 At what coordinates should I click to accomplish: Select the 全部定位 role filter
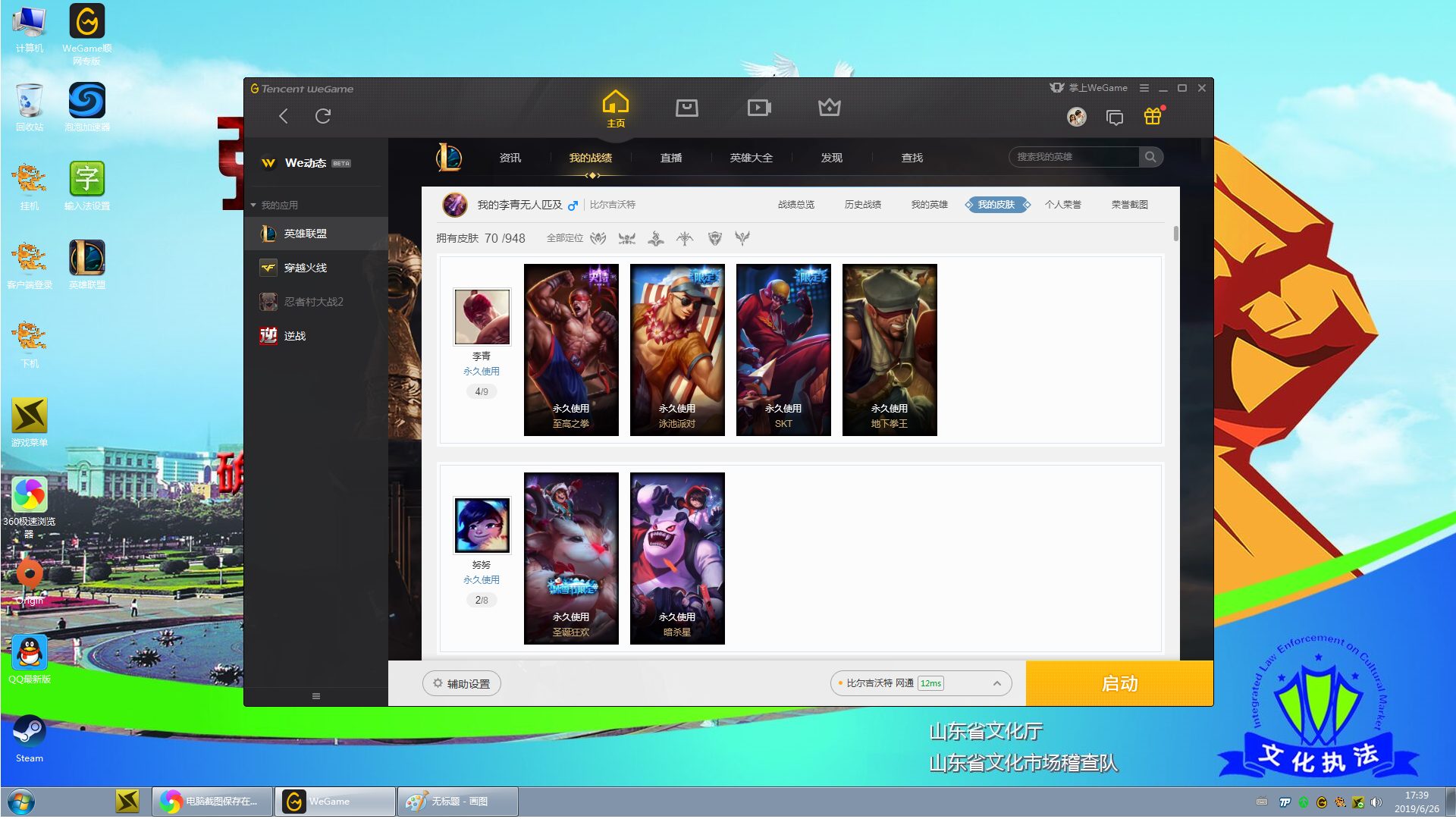coord(565,238)
